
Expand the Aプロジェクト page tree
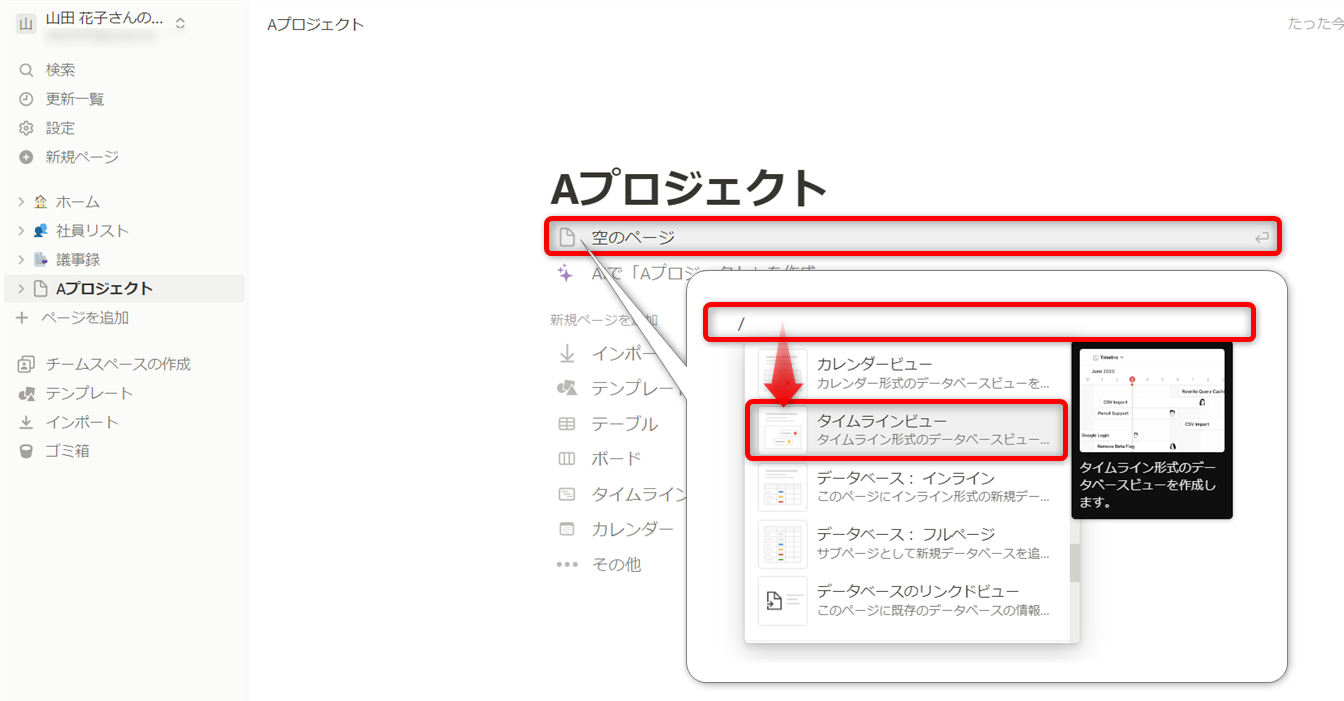[x=21, y=289]
